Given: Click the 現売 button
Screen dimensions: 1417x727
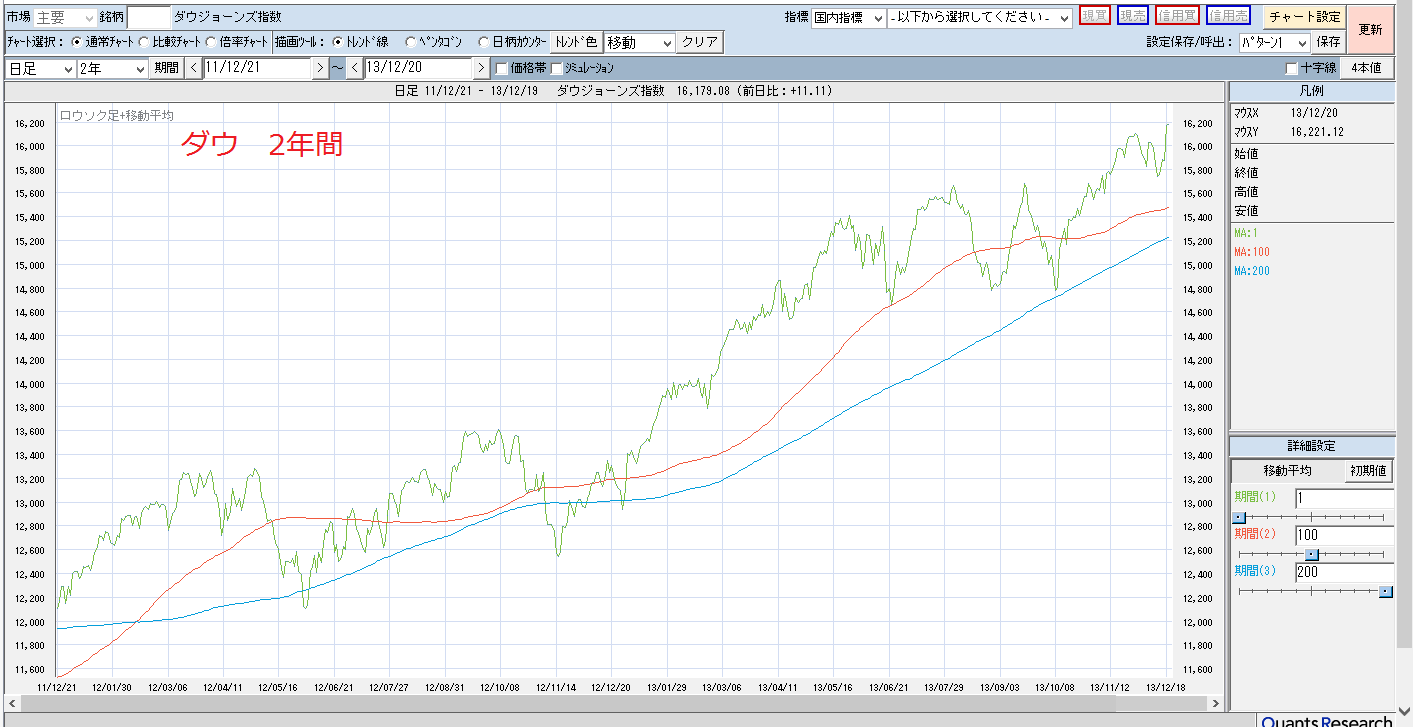Looking at the screenshot, I should pyautogui.click(x=1133, y=16).
